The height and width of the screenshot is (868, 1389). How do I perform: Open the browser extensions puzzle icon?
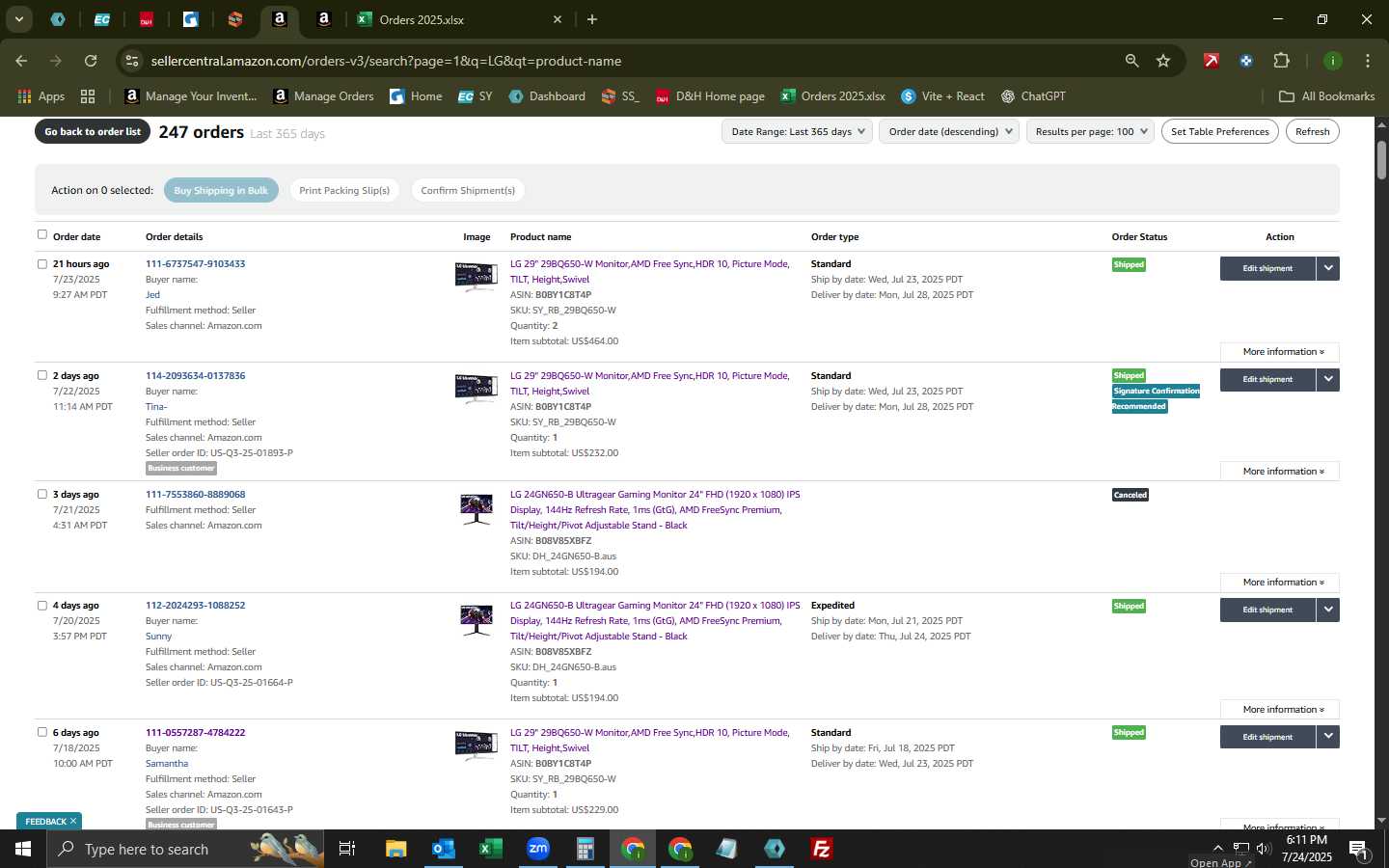click(1281, 61)
